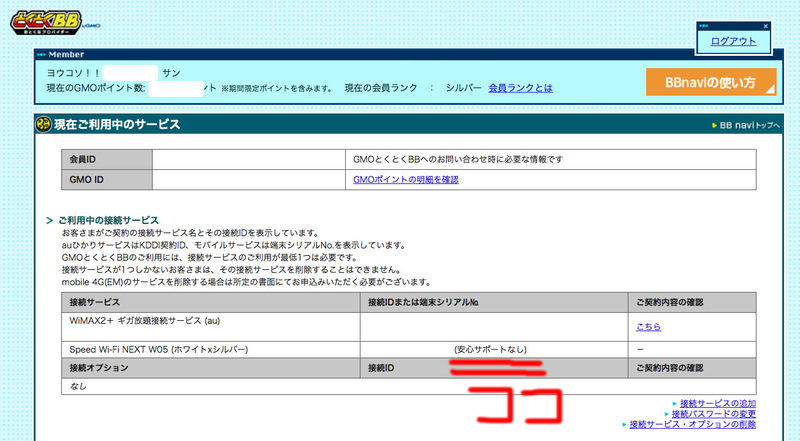Click arrow icon next to BB naviトップへ

tap(715, 125)
